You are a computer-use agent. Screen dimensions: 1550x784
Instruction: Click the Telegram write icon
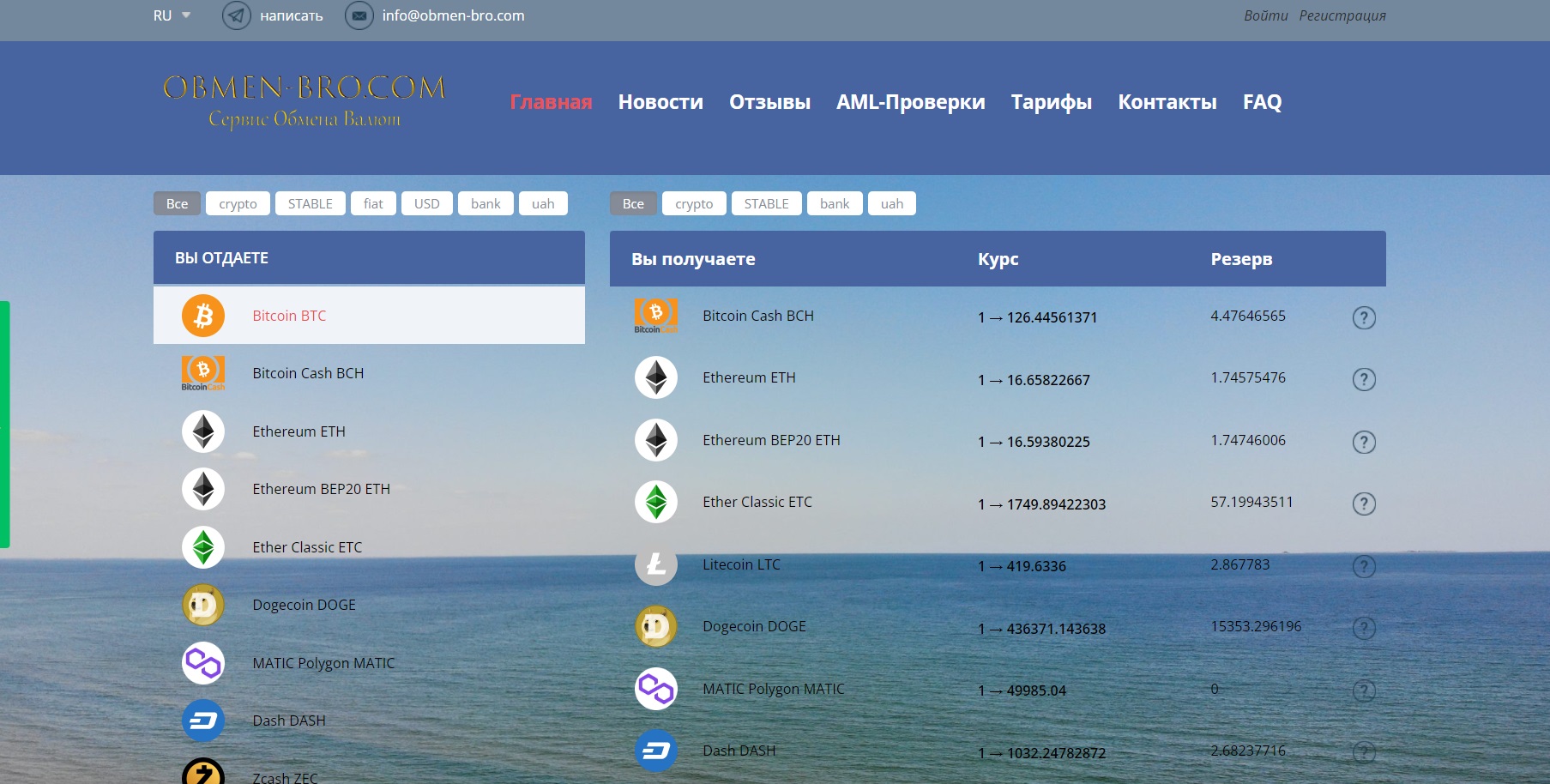click(237, 15)
